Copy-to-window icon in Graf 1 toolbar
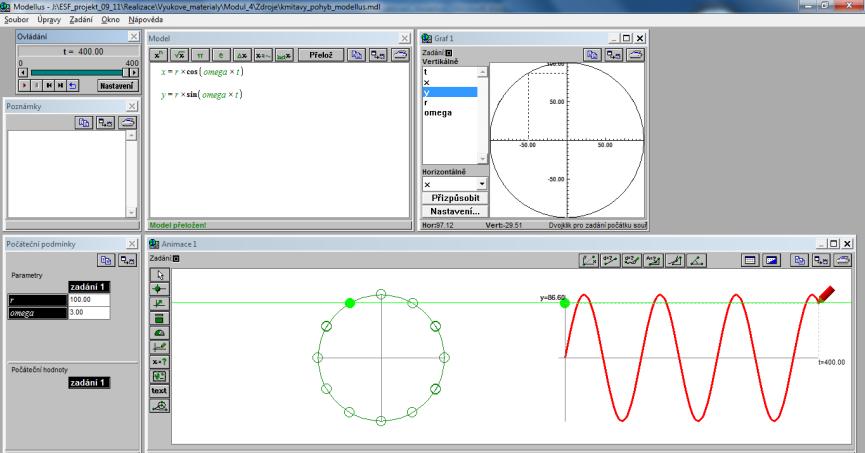The image size is (865, 453). click(x=614, y=55)
